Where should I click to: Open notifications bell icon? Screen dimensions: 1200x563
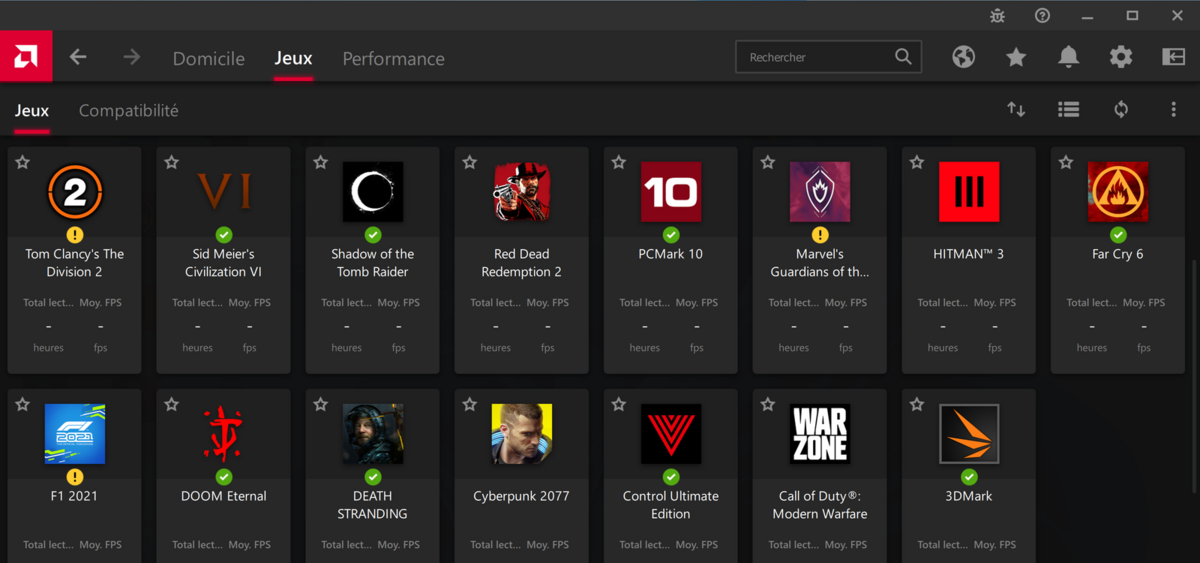point(1069,57)
